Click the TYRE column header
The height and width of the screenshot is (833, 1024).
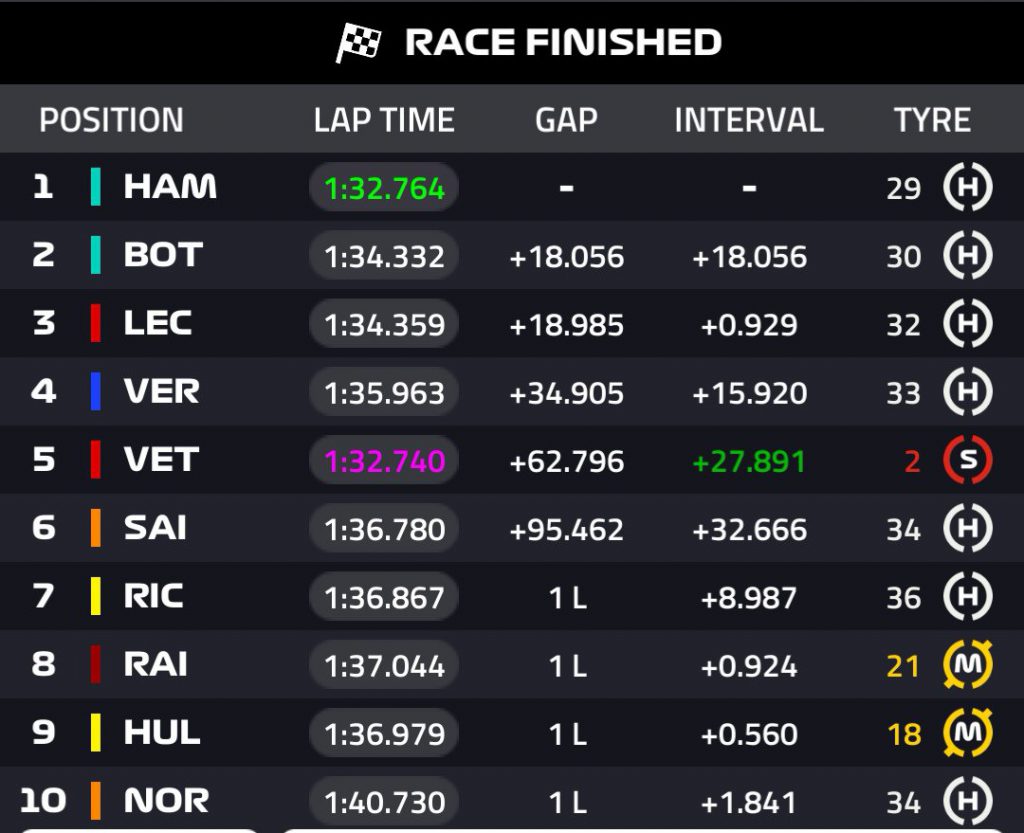[x=932, y=120]
